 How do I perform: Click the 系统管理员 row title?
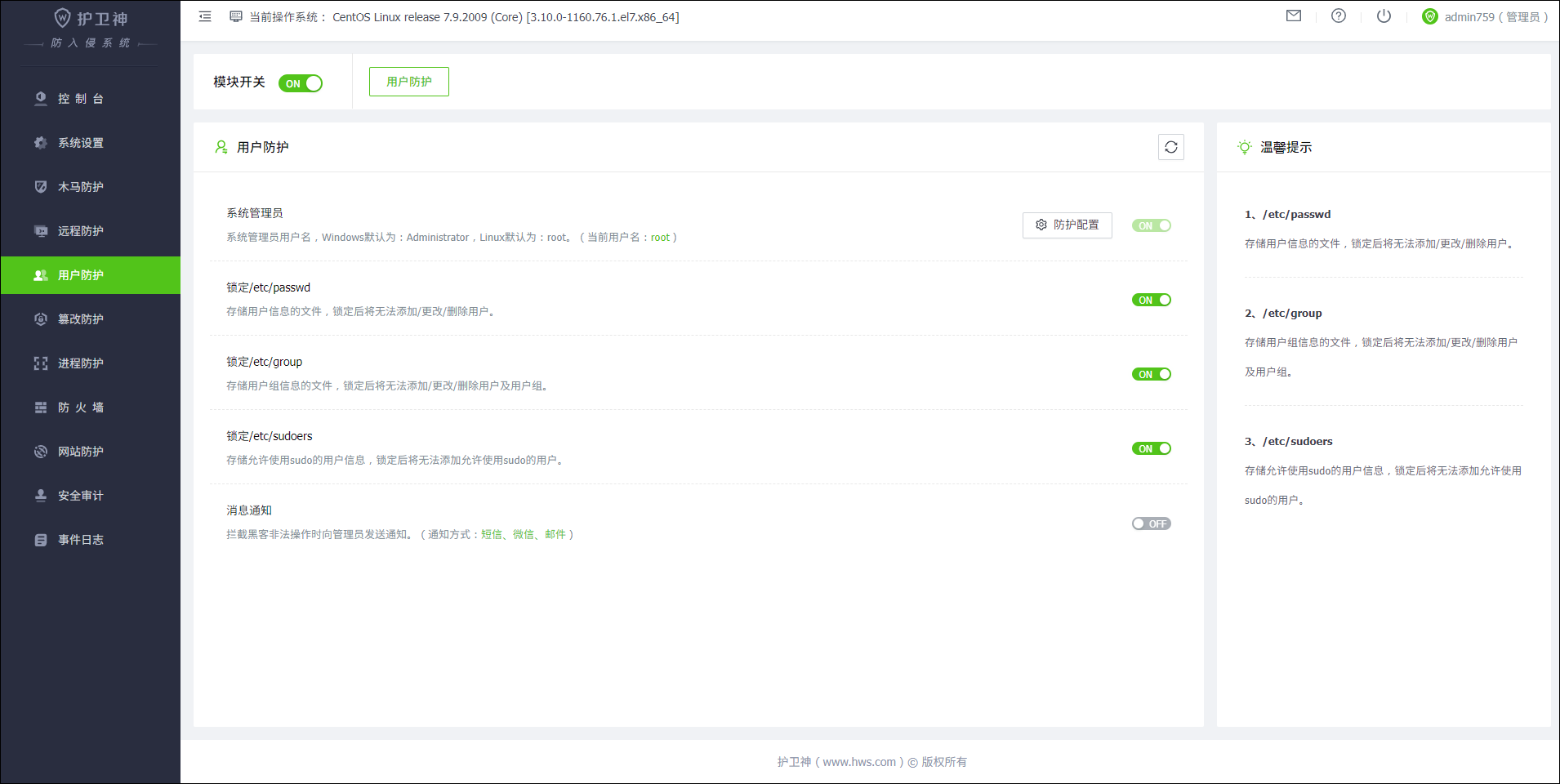pyautogui.click(x=255, y=213)
